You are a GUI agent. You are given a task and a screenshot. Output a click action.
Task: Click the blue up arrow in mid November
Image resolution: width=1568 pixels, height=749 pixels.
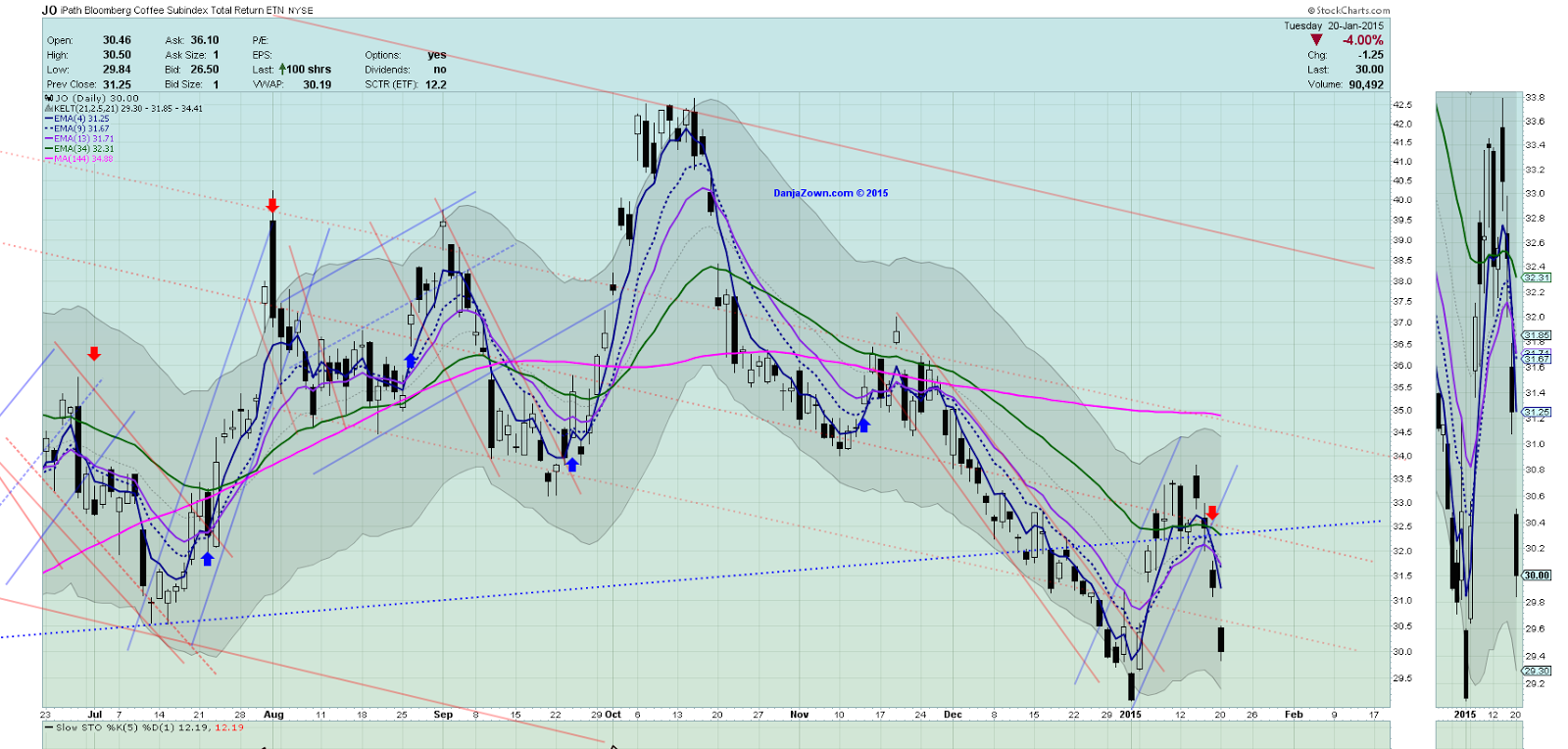coord(863,425)
